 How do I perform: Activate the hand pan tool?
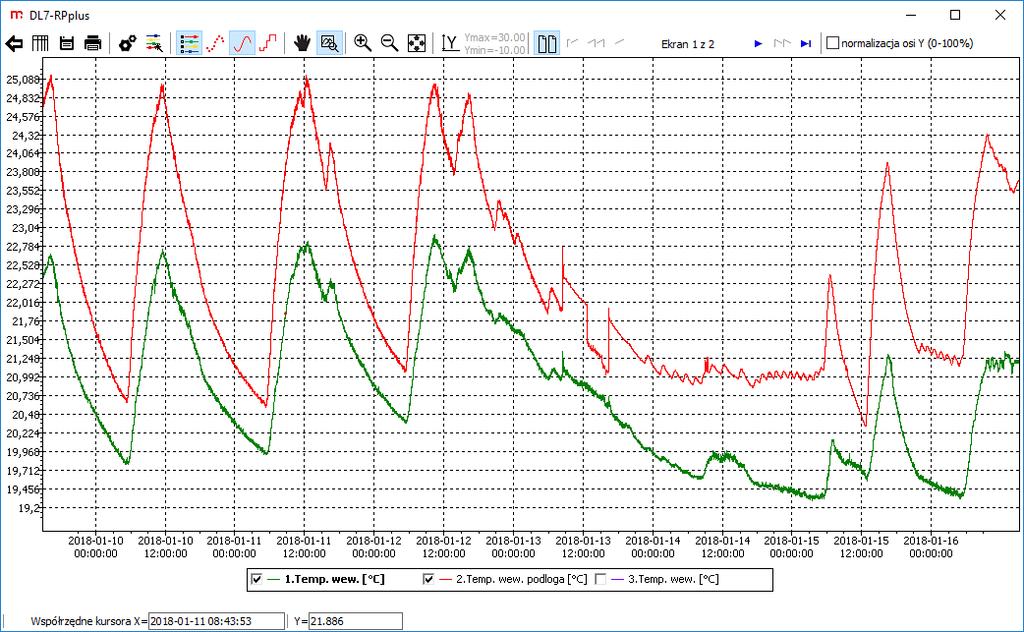pyautogui.click(x=302, y=44)
